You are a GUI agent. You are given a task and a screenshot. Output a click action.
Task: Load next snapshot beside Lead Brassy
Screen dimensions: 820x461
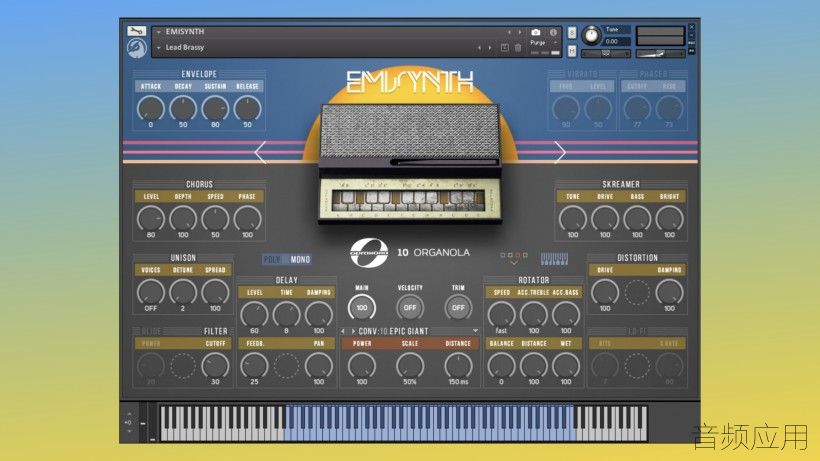(x=490, y=48)
